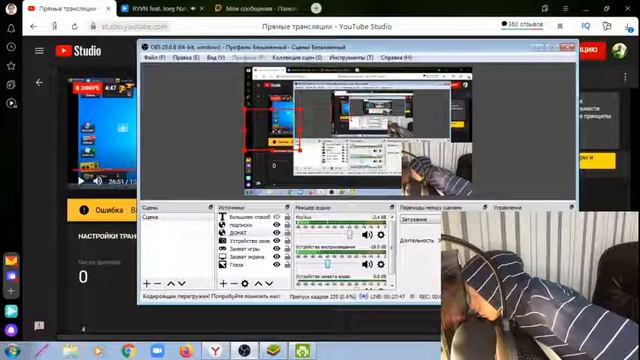Open source properties via the Sources gear icon
The height and width of the screenshot is (360, 640).
point(245,283)
